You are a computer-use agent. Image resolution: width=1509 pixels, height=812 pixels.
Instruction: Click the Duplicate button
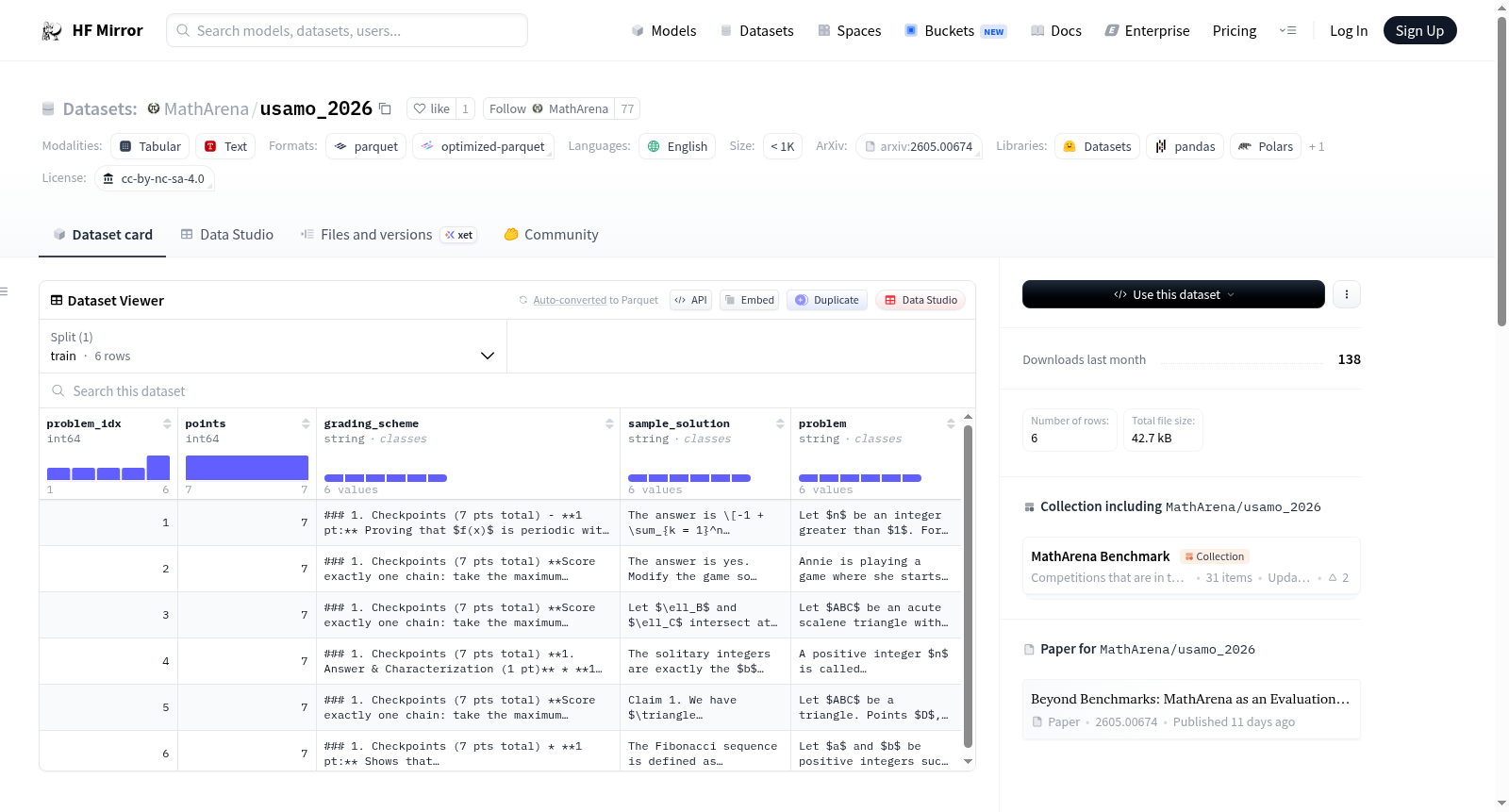coord(826,300)
